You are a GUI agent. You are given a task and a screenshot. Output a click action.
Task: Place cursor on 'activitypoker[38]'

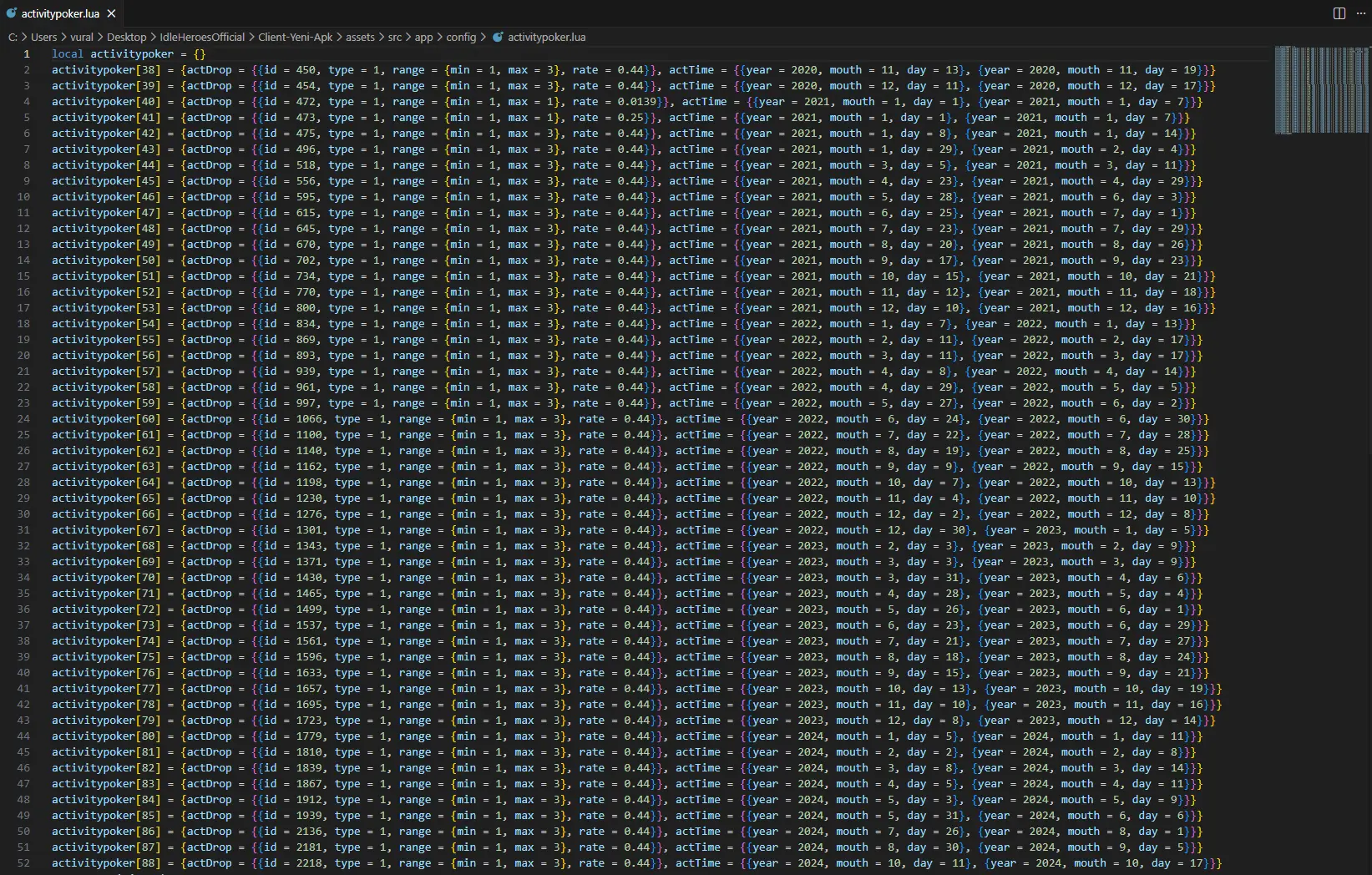(x=106, y=70)
